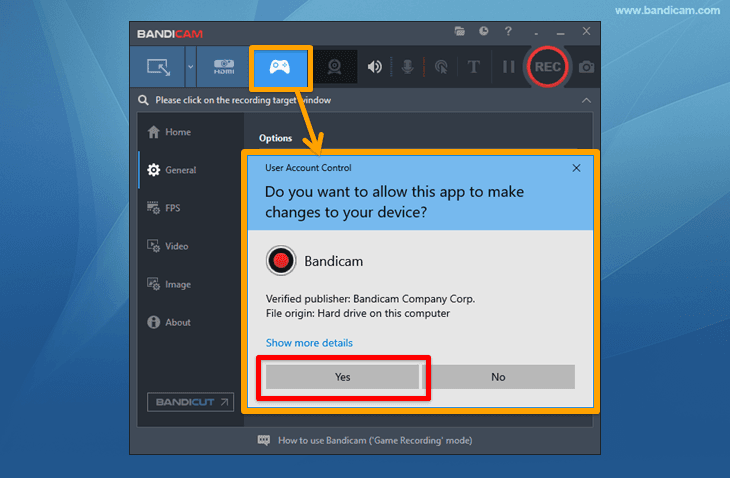Expand Show more details link
The width and height of the screenshot is (730, 478).
[309, 343]
